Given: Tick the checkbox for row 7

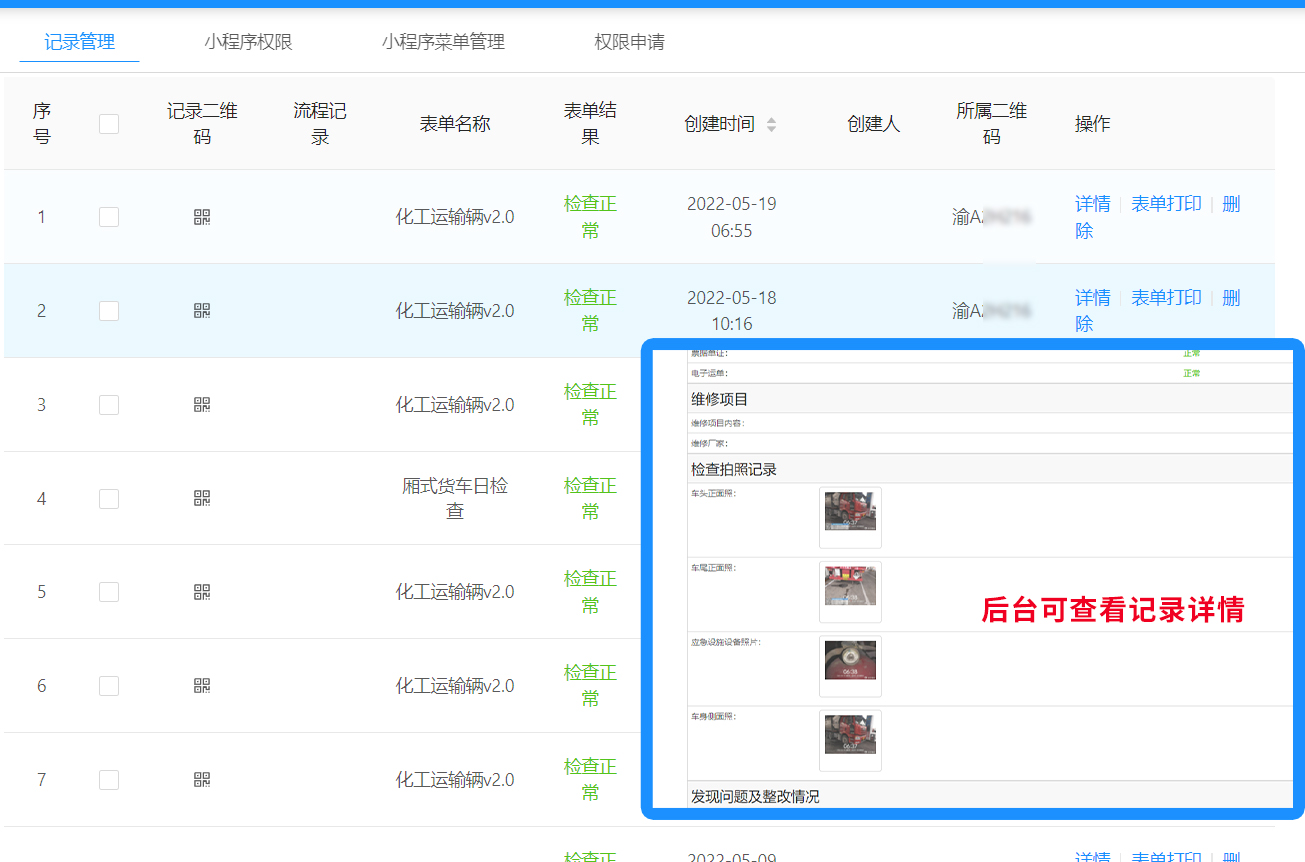Looking at the screenshot, I should click(109, 780).
